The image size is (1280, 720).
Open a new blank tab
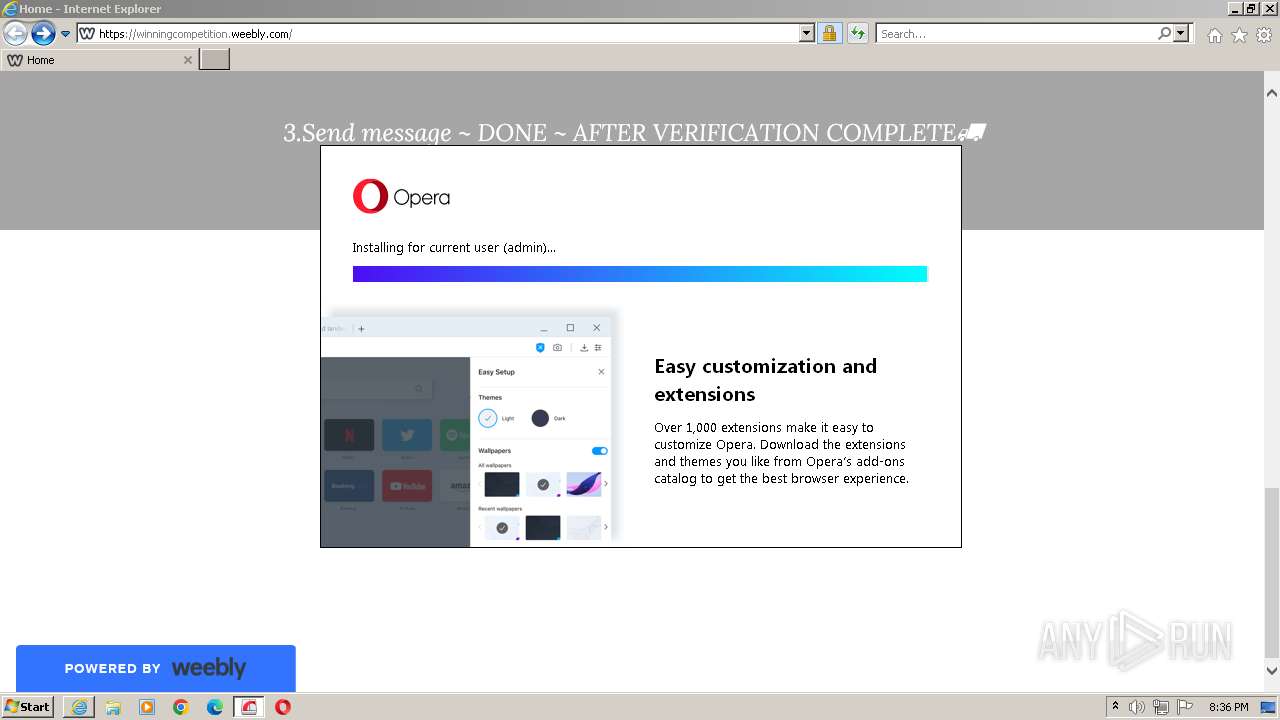[x=215, y=60]
